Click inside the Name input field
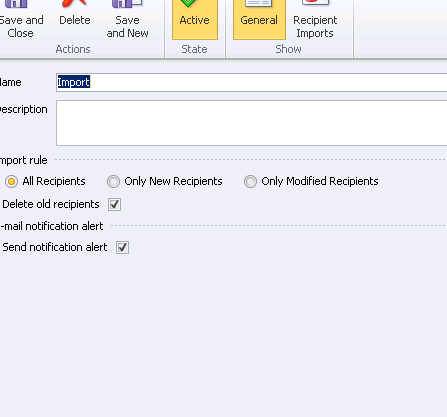This screenshot has height=417, width=447. pyautogui.click(x=252, y=82)
